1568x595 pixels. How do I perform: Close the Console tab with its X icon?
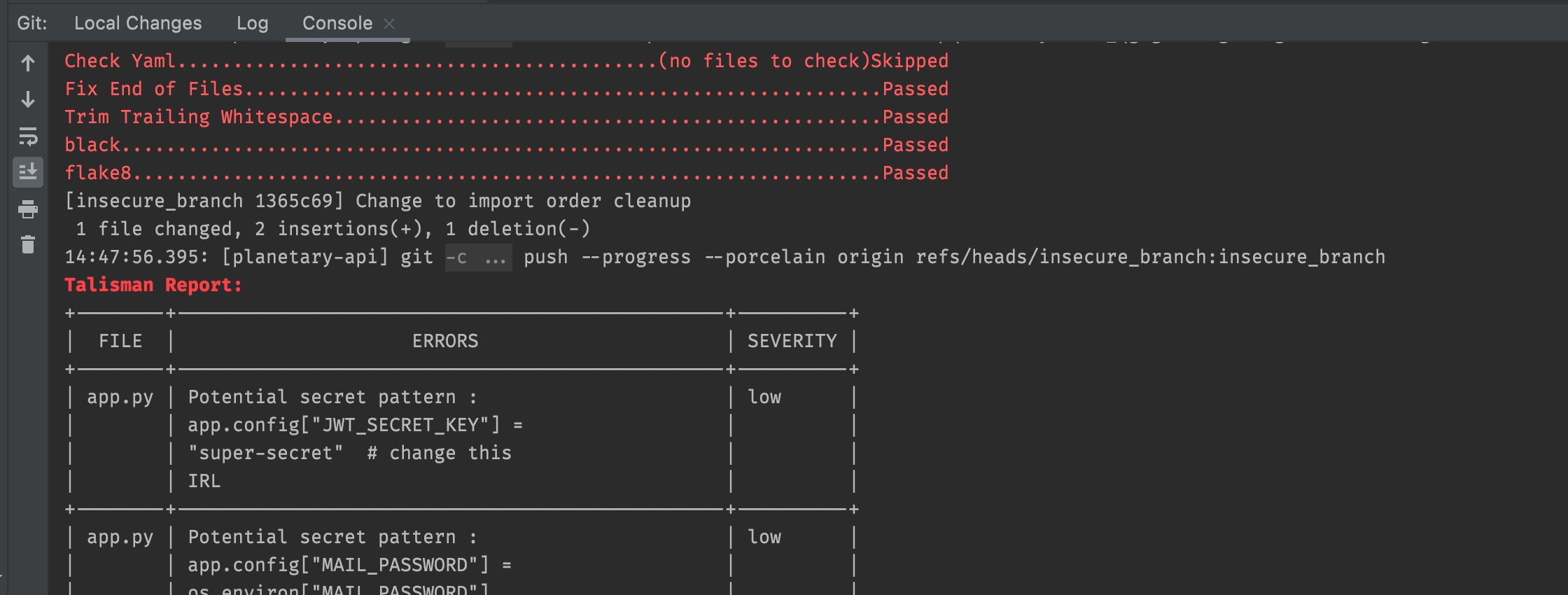coord(389,22)
